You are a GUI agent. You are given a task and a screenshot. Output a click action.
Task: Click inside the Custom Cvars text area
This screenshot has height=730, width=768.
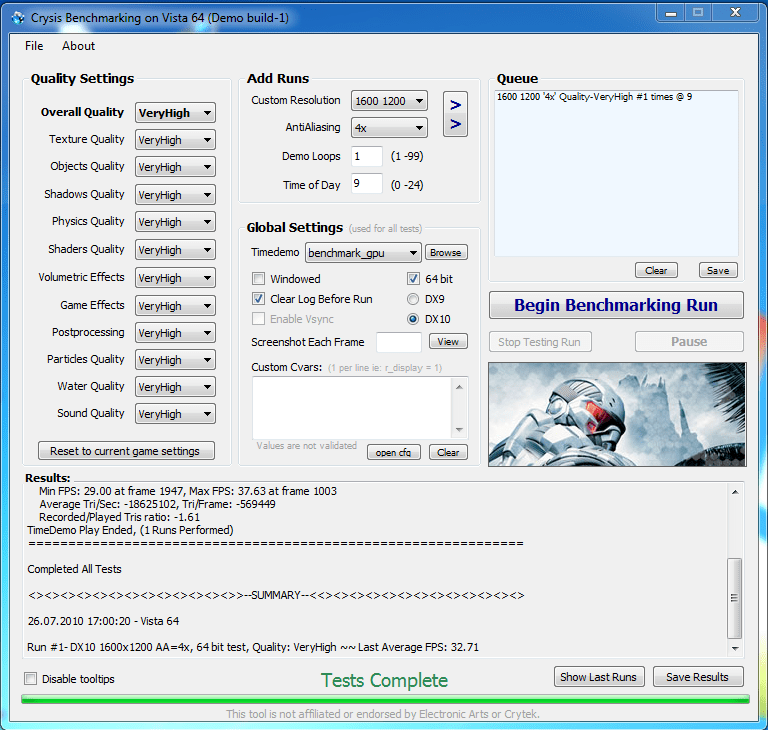[x=352, y=408]
